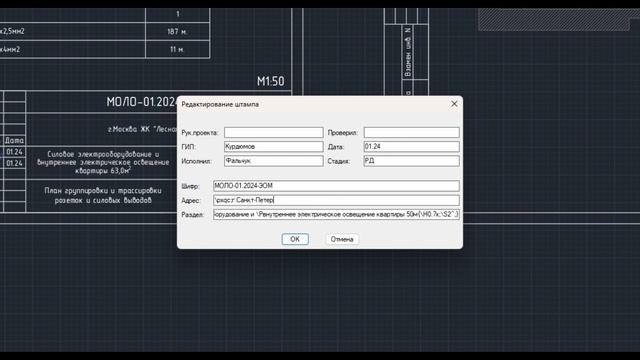Click the М1:50 scale text in drawing

(271, 81)
